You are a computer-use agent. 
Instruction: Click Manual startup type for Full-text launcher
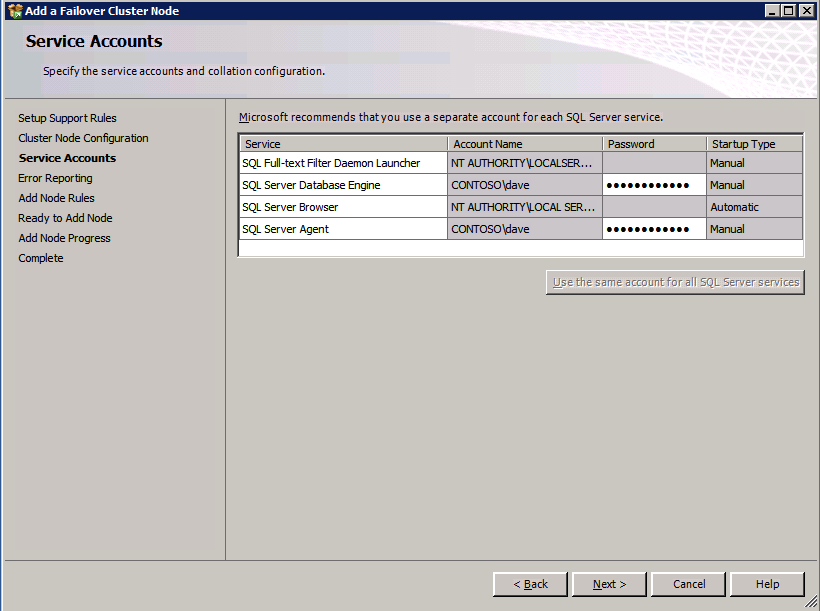point(755,163)
